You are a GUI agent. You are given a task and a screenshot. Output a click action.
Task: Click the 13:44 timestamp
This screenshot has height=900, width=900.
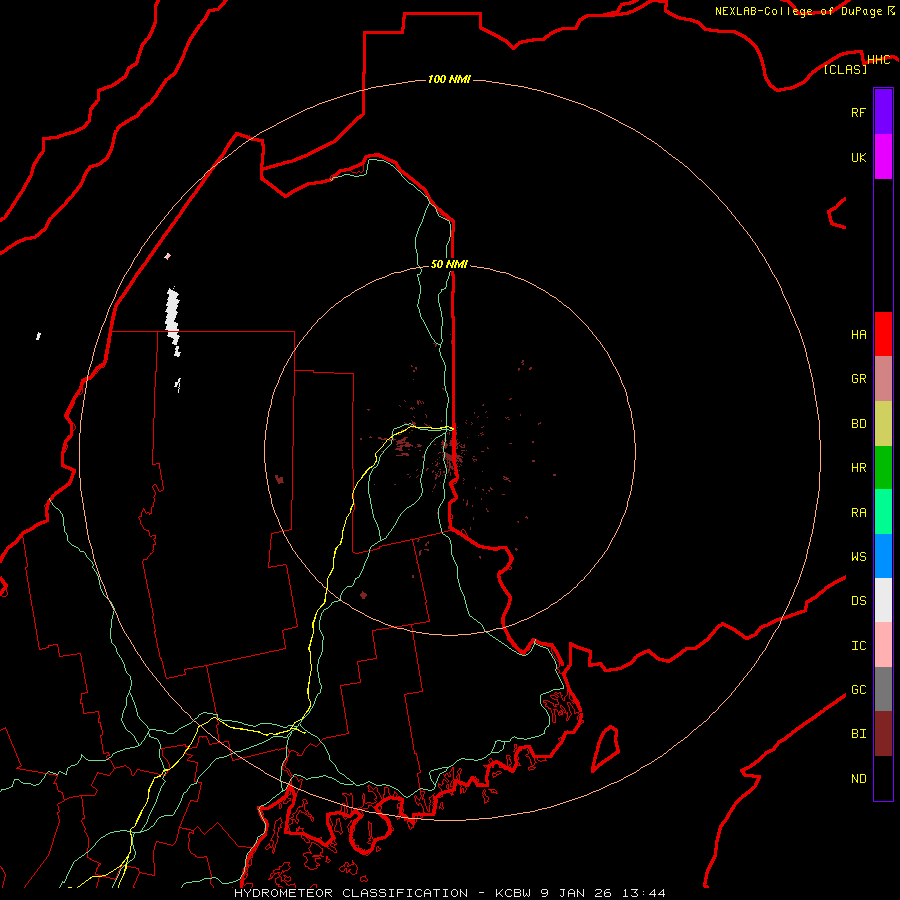pos(642,893)
